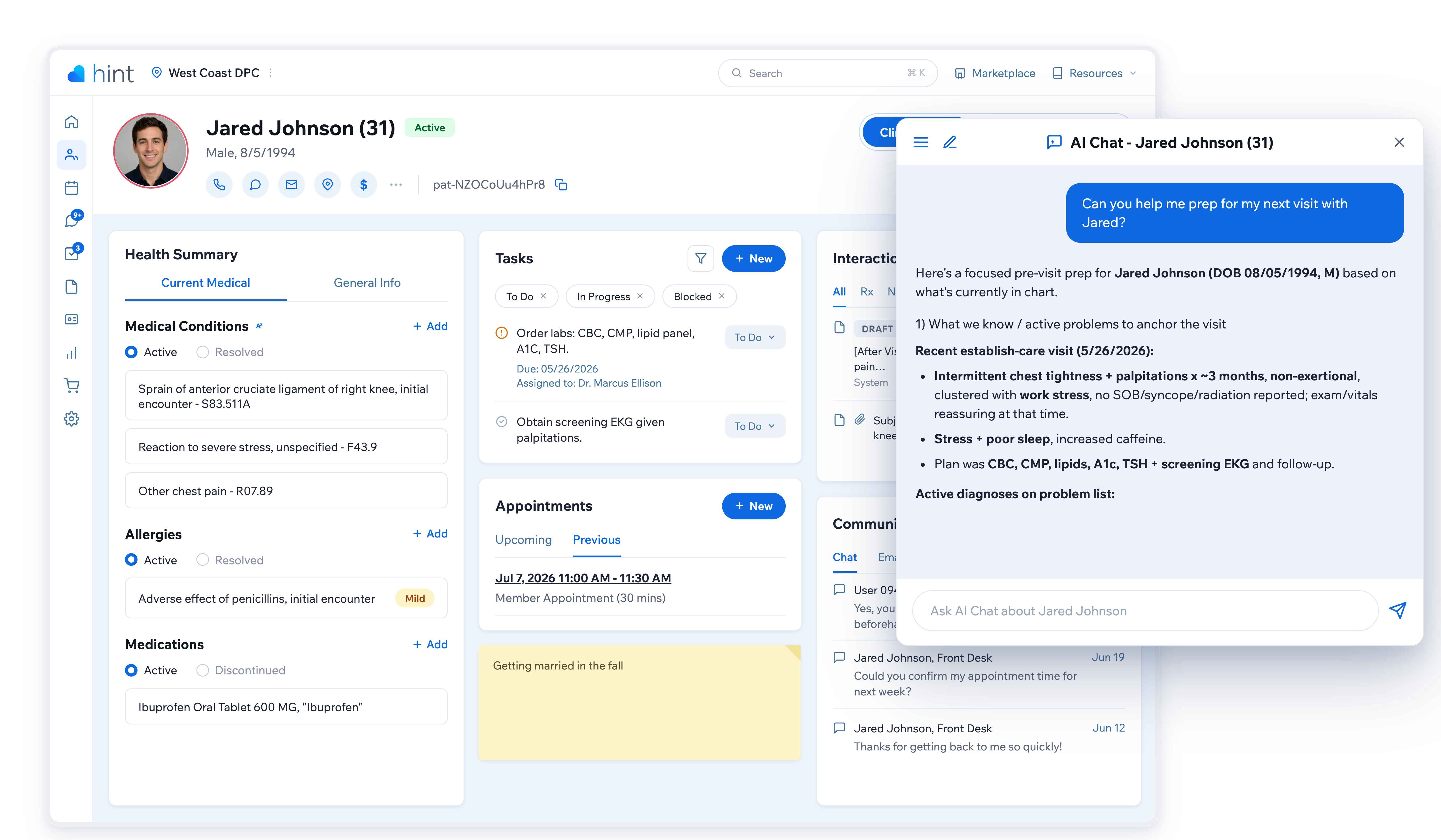
Task: Open the shopping cart sidebar icon
Action: tap(71, 386)
